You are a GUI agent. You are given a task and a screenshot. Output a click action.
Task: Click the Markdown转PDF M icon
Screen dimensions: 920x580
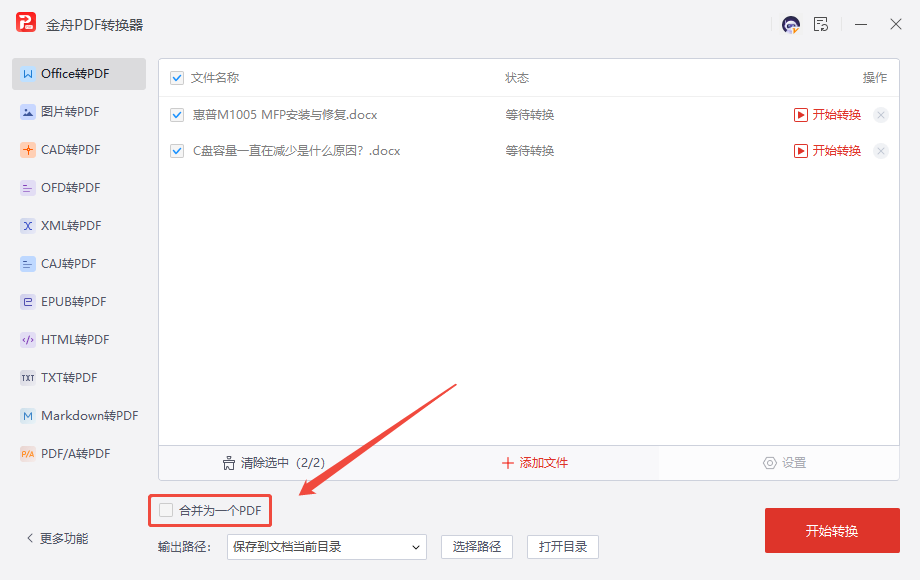28,416
